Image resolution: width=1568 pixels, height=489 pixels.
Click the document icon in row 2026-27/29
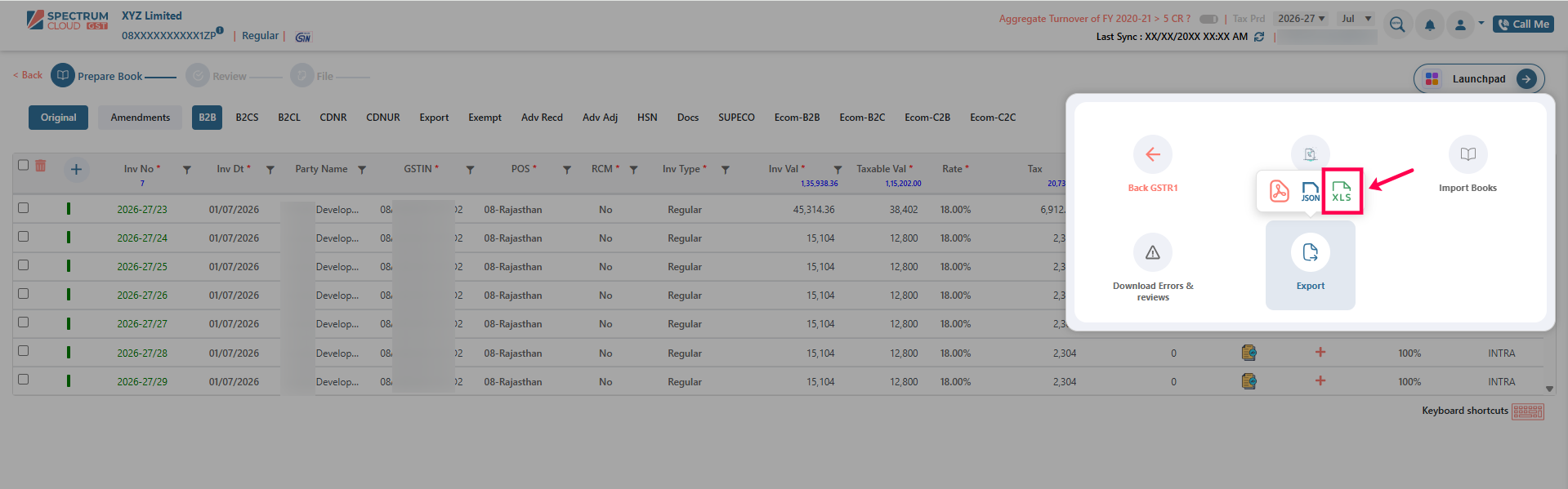[1249, 381]
